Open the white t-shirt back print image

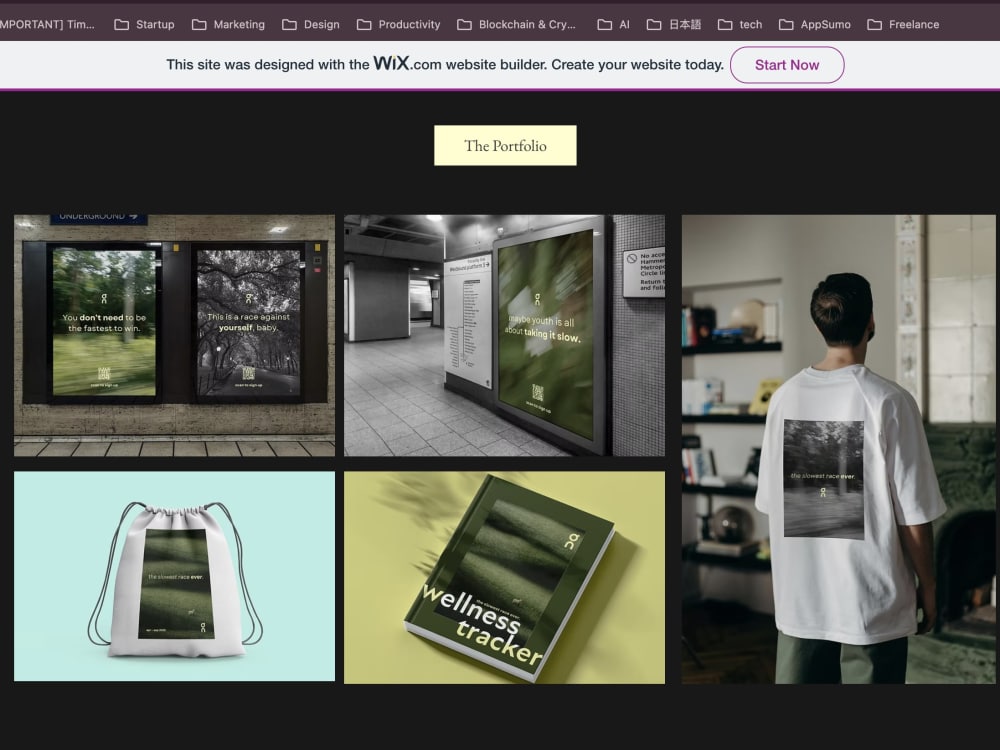click(839, 450)
